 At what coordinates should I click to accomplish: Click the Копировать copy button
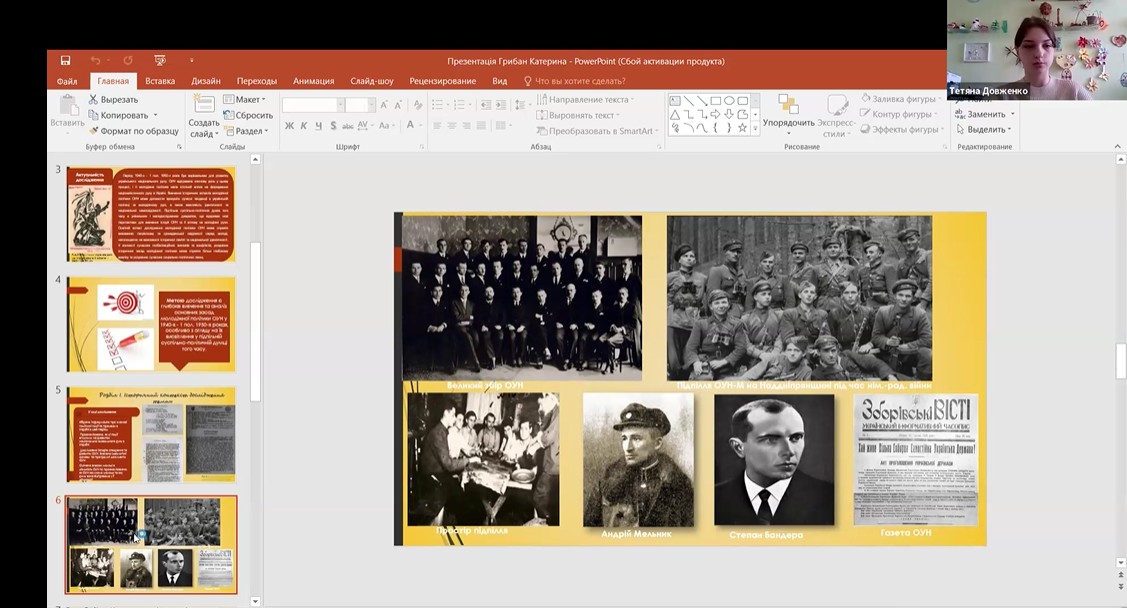(x=123, y=115)
